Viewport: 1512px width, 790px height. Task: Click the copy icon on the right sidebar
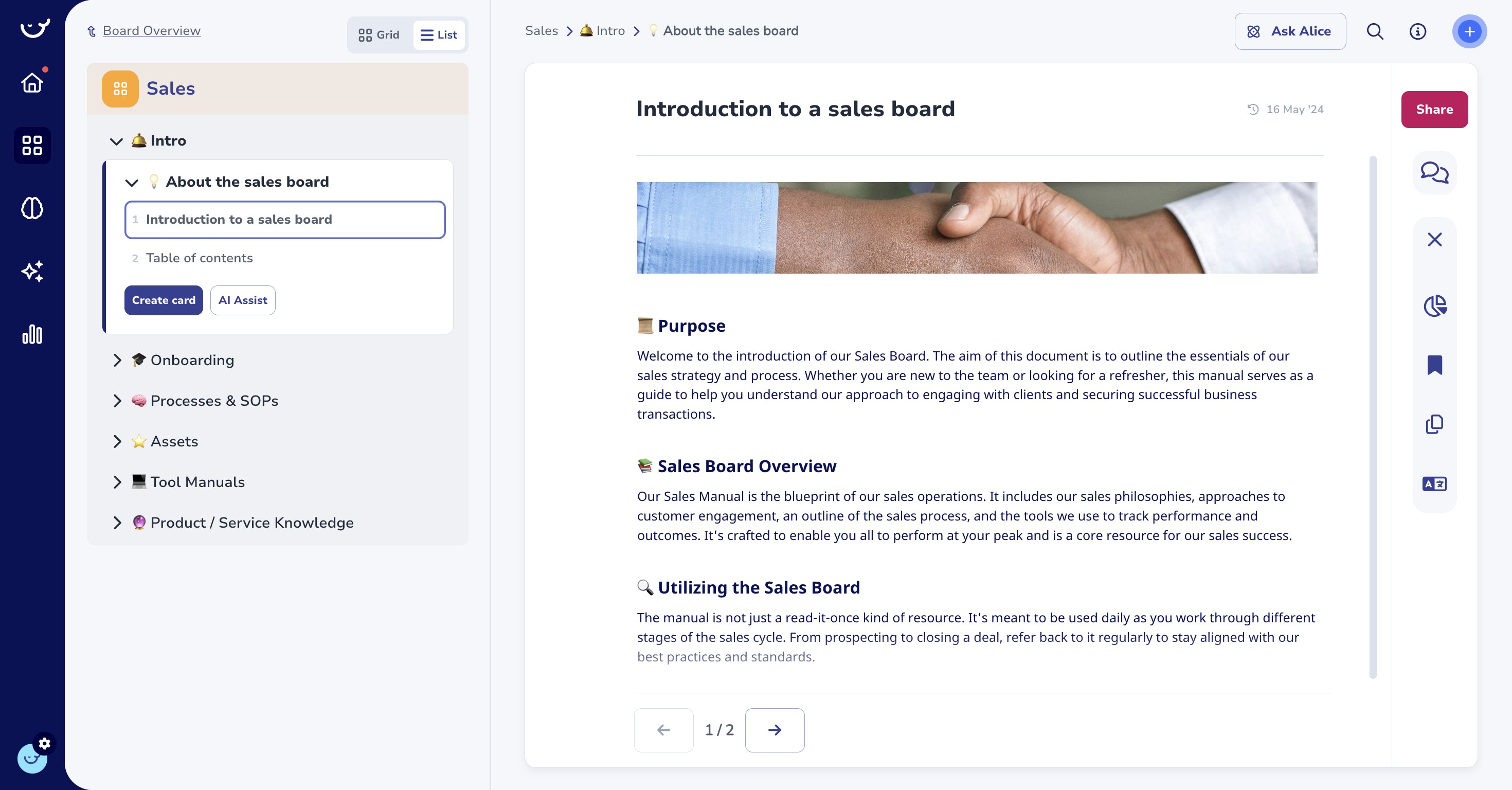click(x=1434, y=424)
